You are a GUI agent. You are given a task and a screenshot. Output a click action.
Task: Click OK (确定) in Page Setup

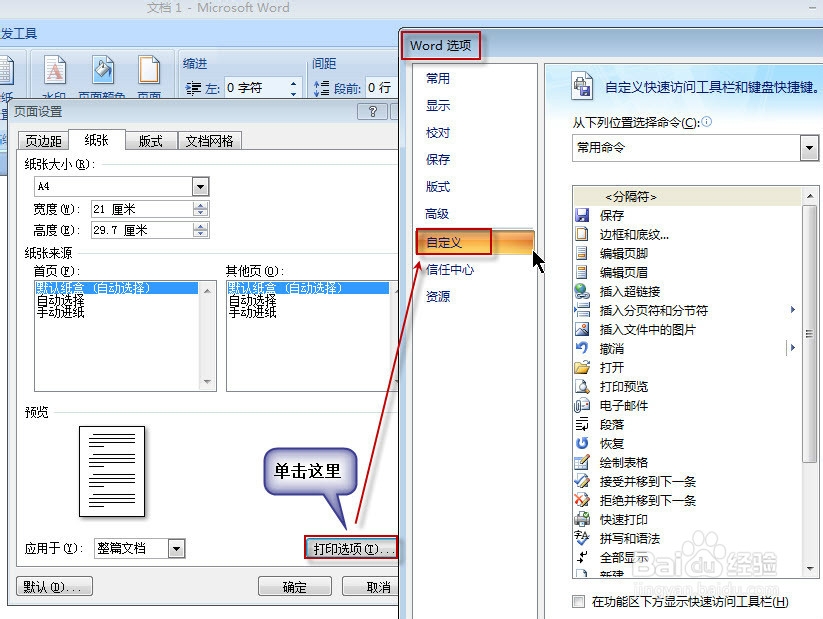295,586
